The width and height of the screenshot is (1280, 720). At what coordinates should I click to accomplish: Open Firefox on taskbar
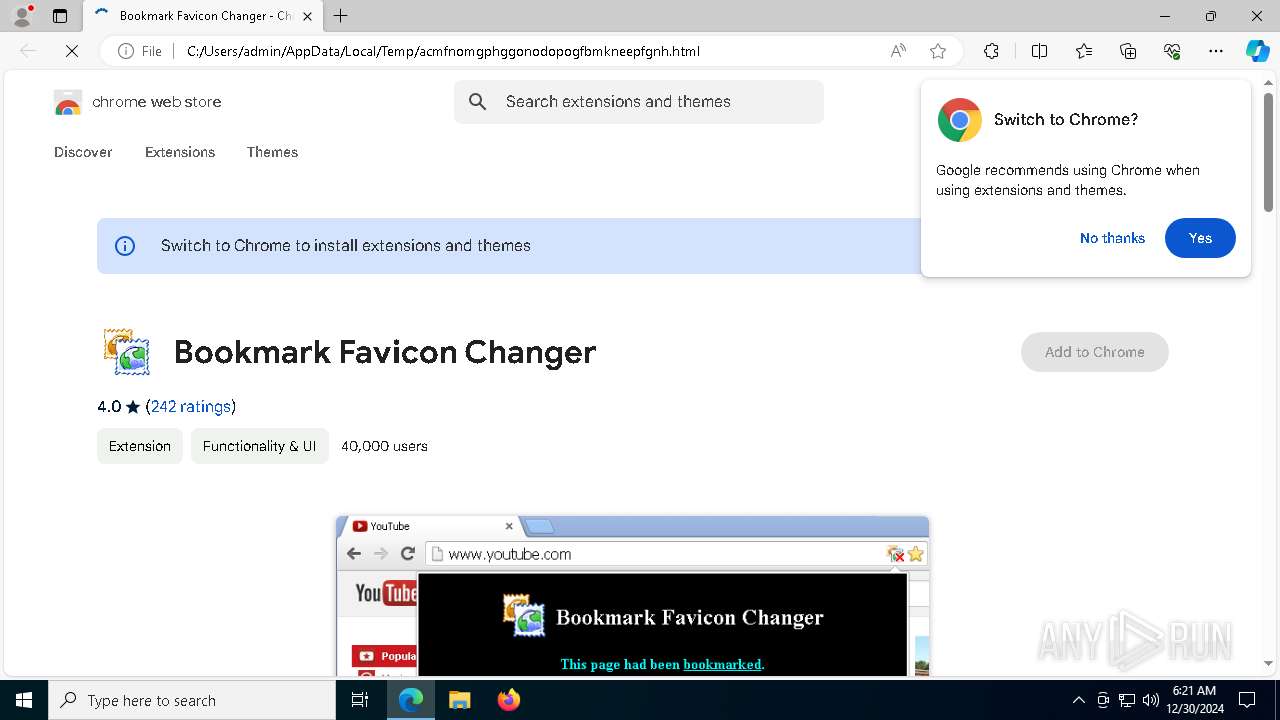click(x=509, y=700)
